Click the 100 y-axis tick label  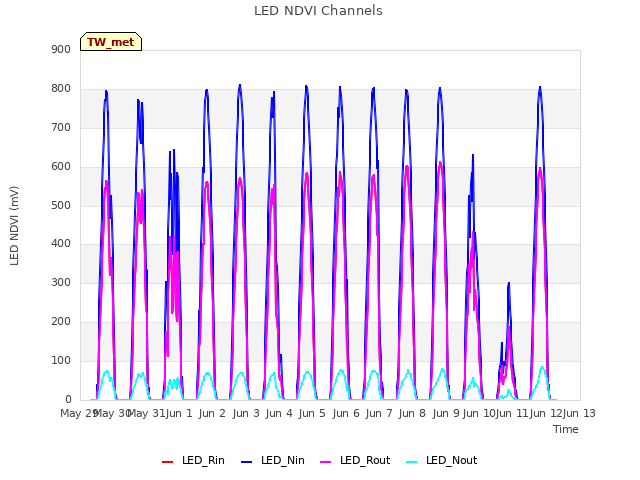61,360
